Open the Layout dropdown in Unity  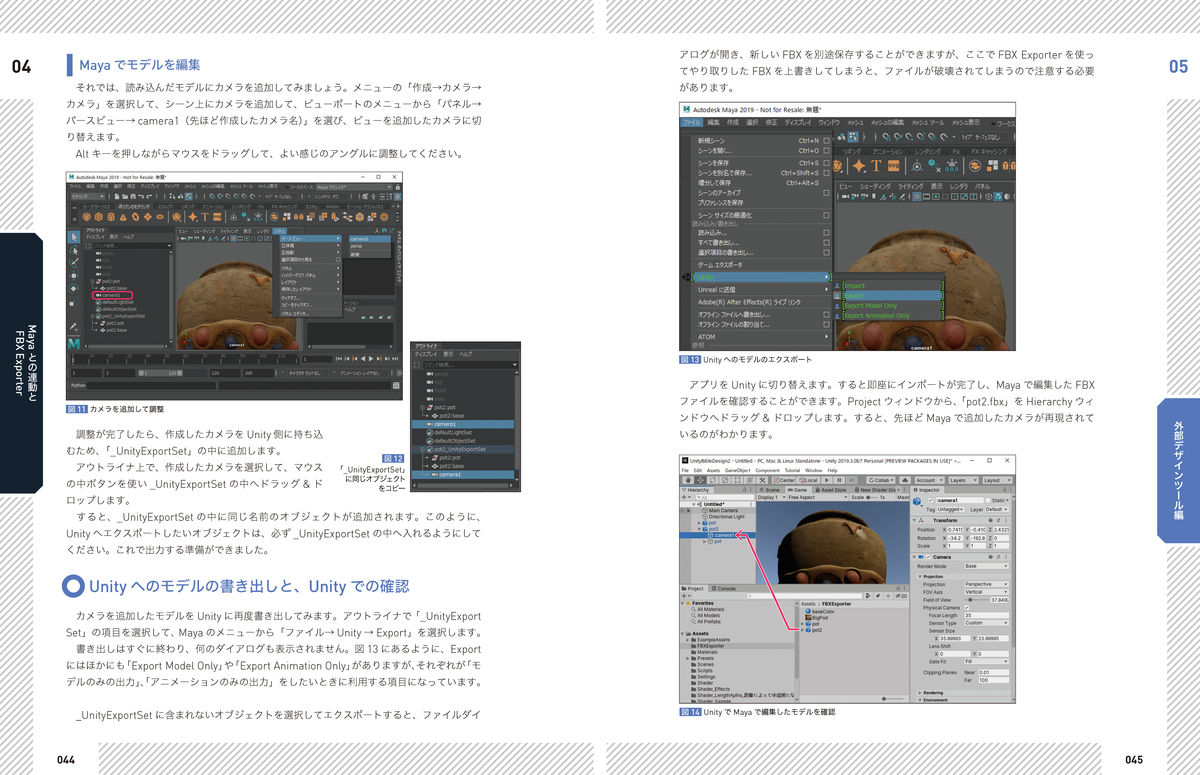(998, 480)
